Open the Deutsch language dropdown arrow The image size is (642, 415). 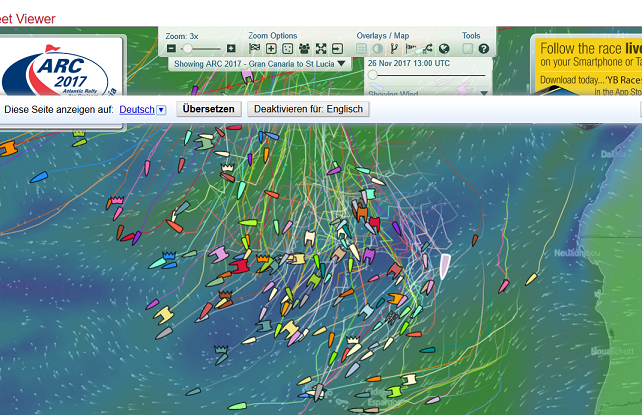click(161, 109)
